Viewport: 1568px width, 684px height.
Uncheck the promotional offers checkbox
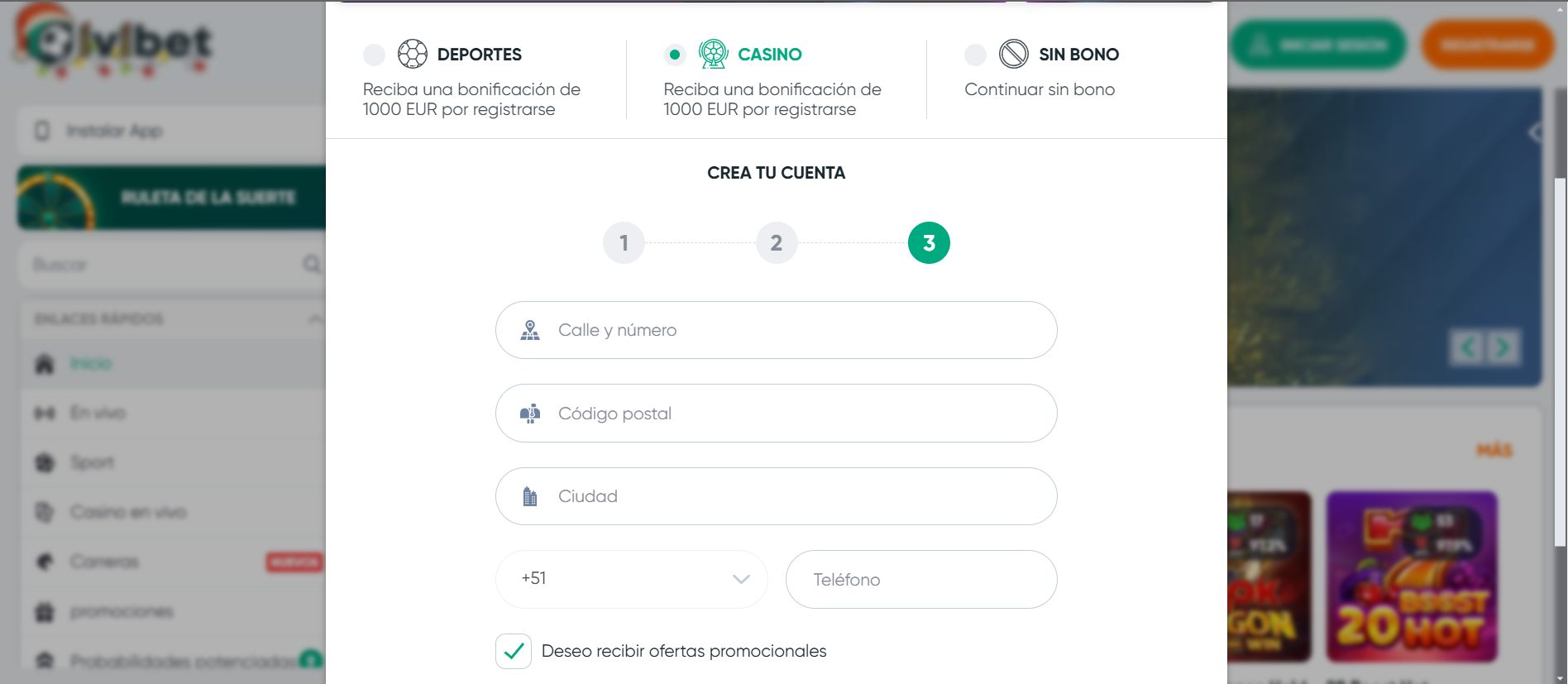point(514,652)
